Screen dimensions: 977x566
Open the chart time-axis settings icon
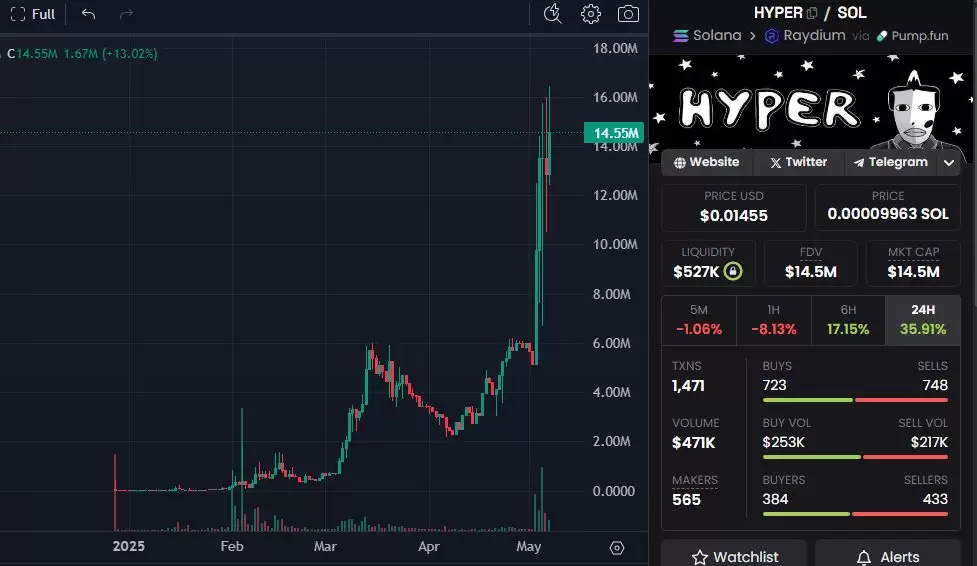pos(617,547)
